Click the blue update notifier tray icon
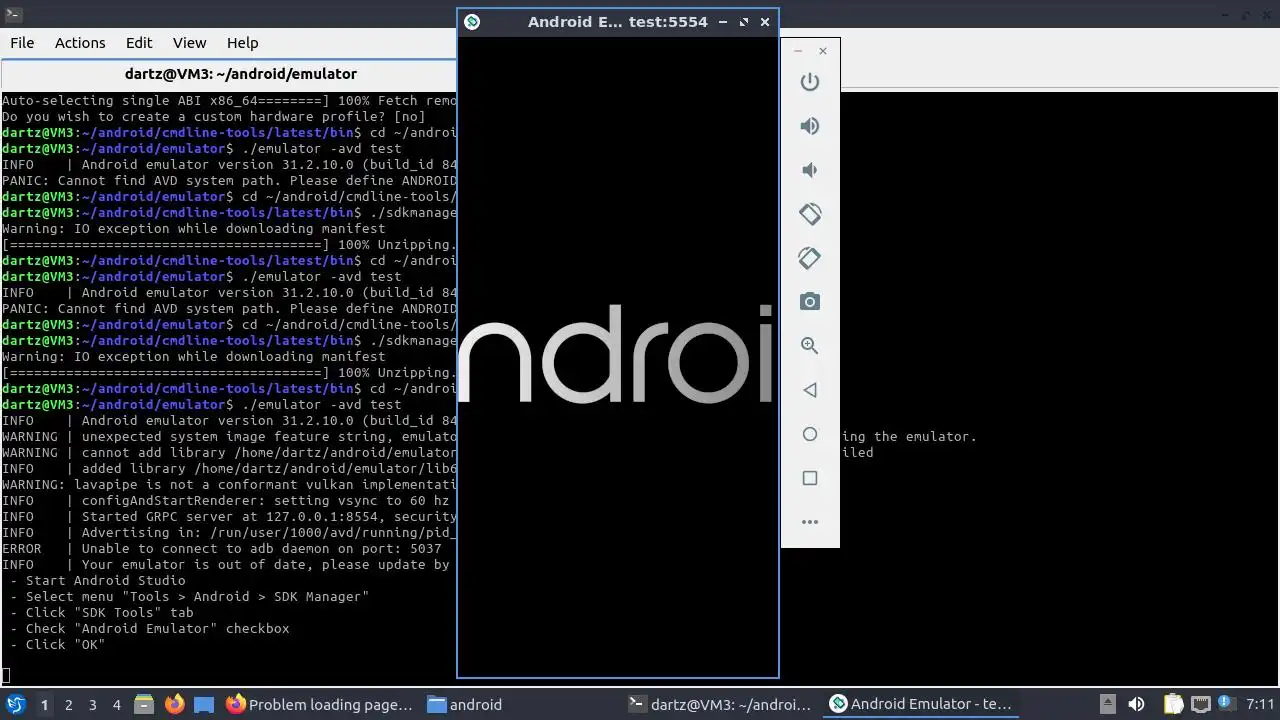 (x=1226, y=704)
